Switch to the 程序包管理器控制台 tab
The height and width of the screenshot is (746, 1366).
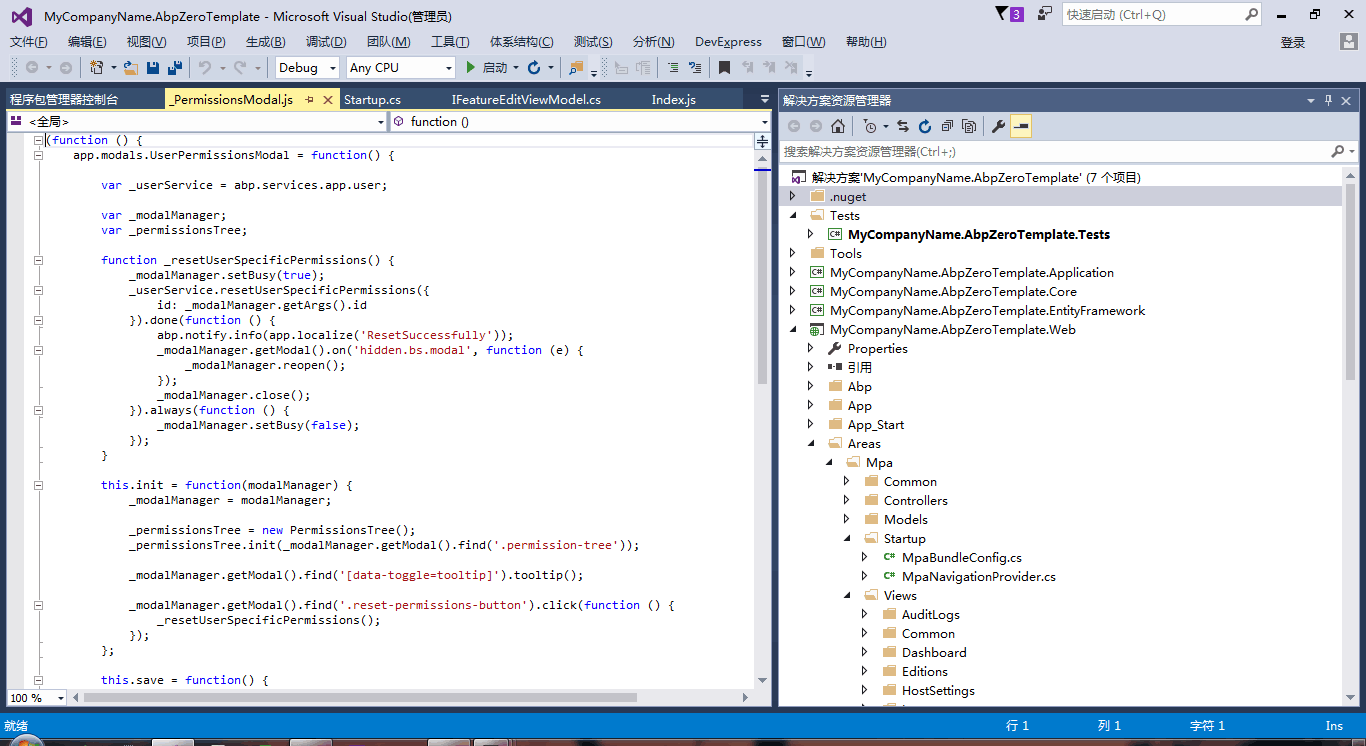(64, 100)
